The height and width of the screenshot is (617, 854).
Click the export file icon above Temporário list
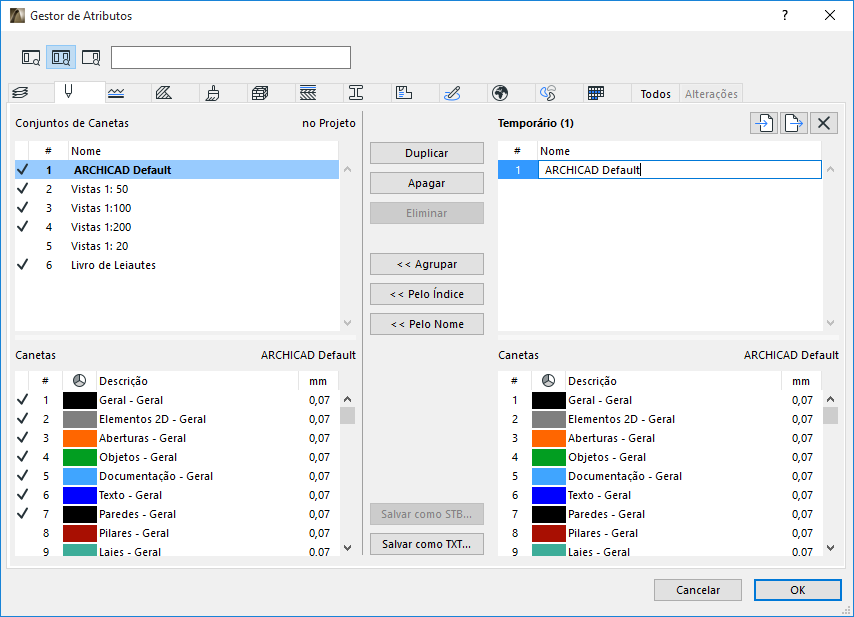click(794, 123)
